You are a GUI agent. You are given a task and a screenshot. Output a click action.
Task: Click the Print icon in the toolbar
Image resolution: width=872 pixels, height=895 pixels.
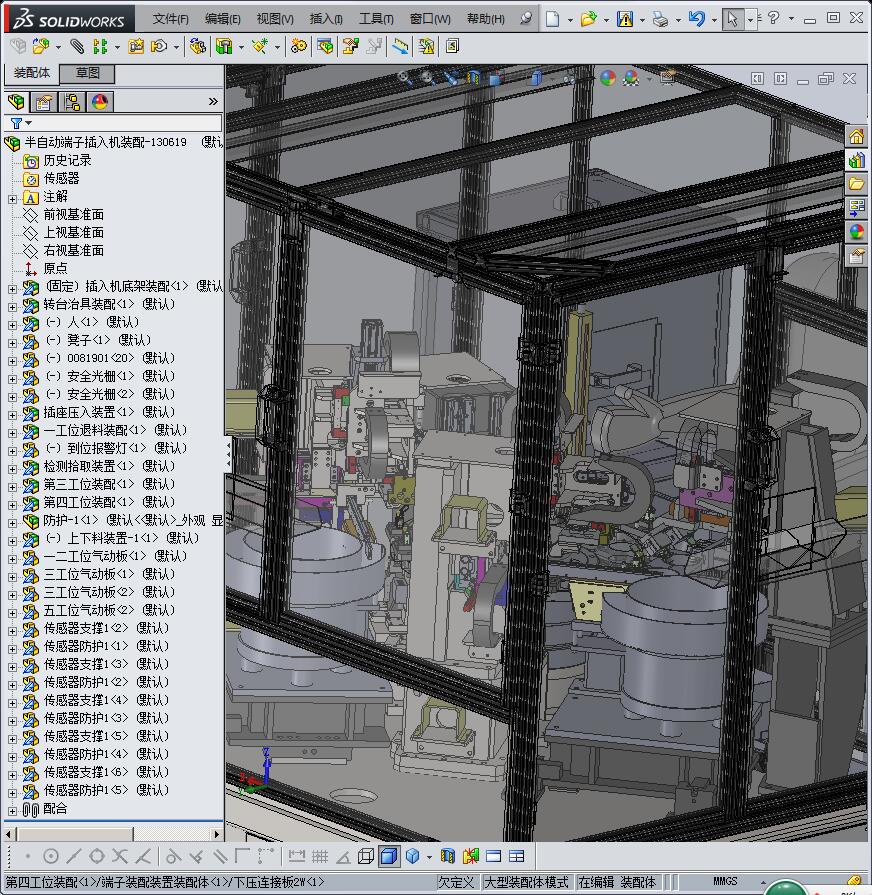click(x=660, y=19)
